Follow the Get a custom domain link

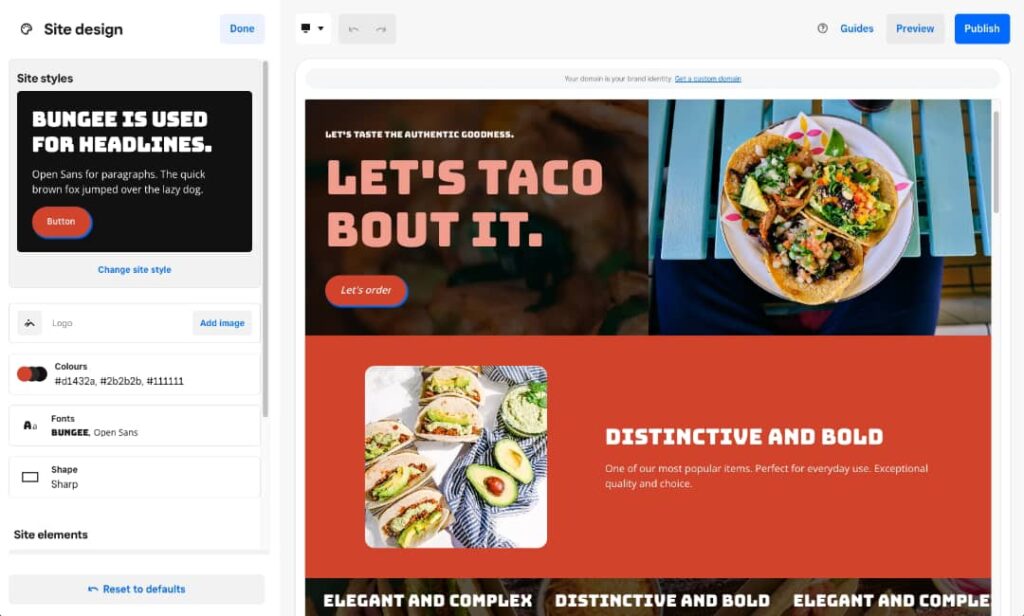708,79
